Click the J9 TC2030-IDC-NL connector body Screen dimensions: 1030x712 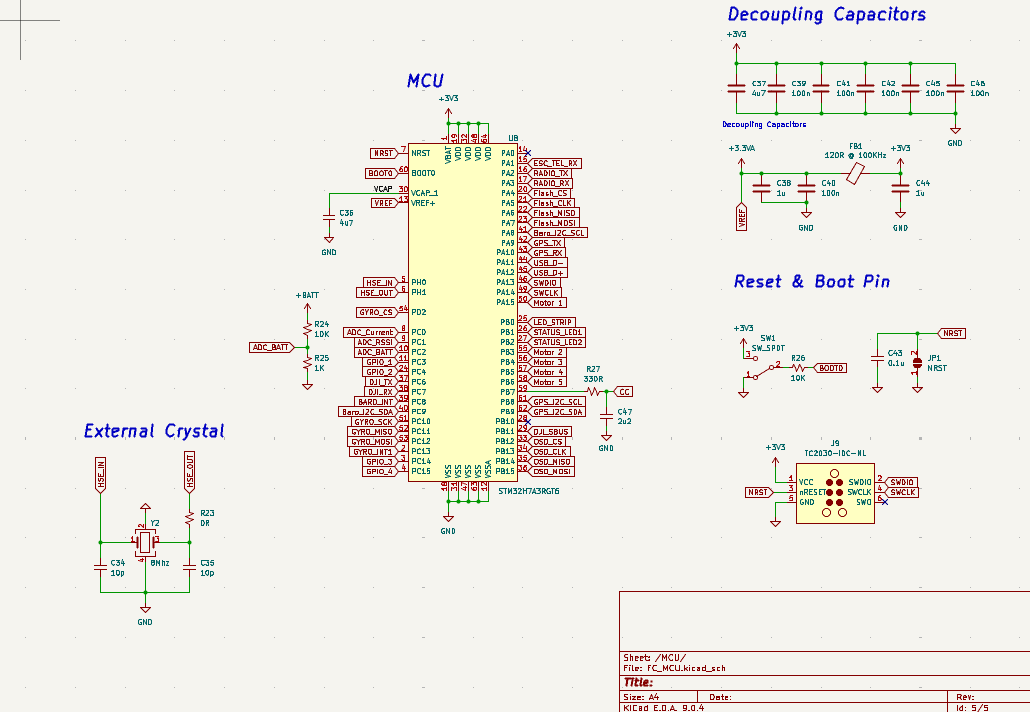coord(835,496)
